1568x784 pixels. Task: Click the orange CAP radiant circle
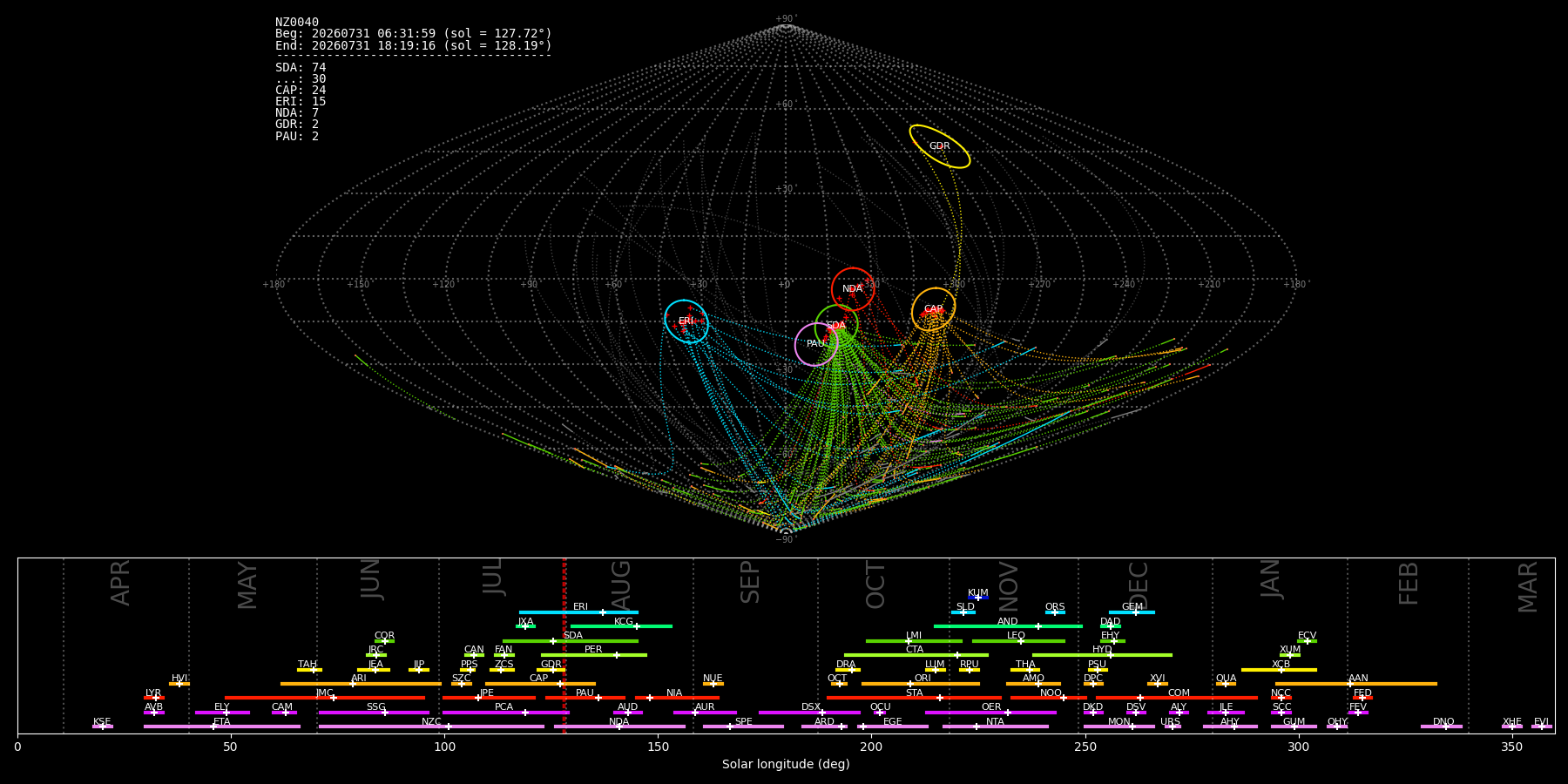point(934,309)
